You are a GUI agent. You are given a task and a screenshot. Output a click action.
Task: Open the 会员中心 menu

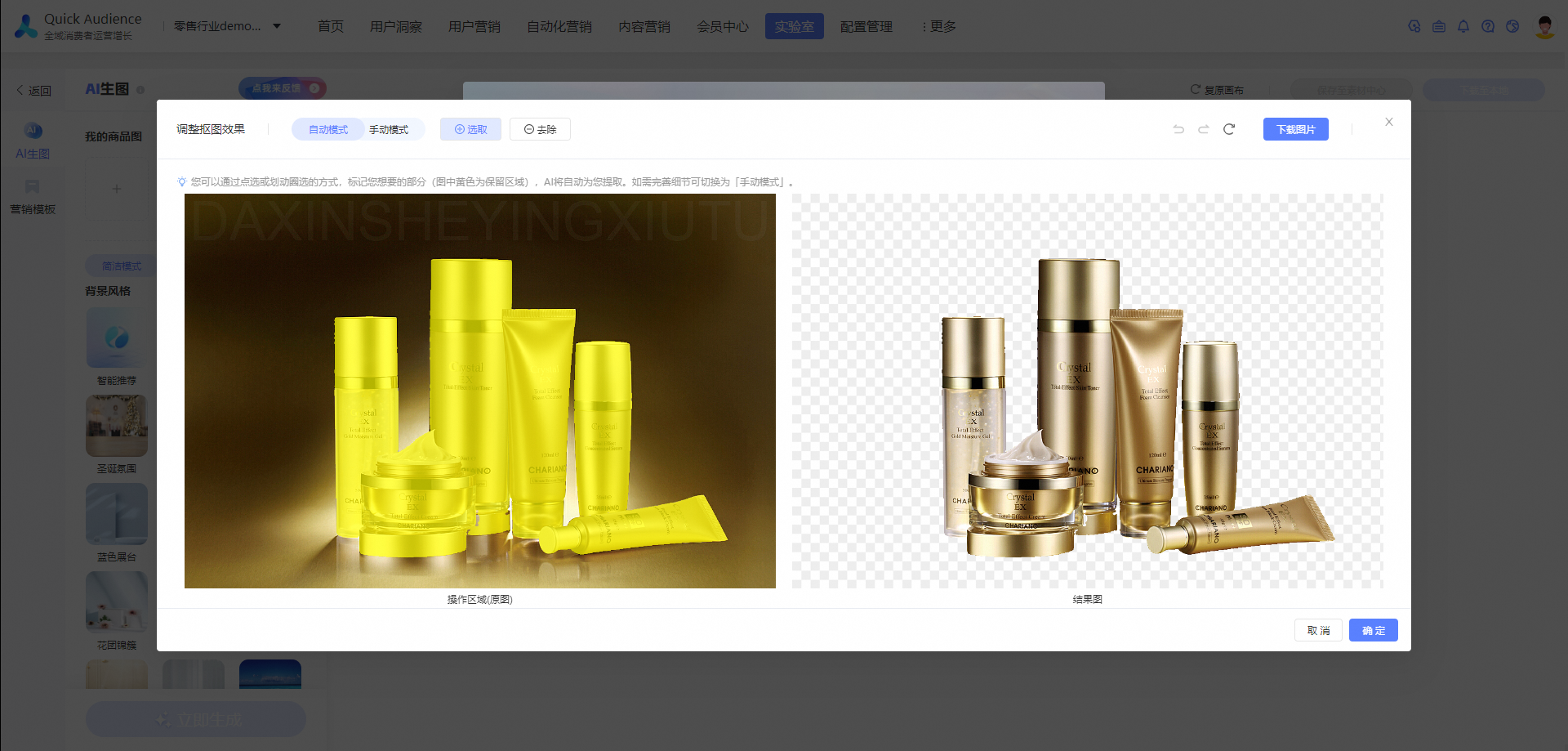pyautogui.click(x=723, y=26)
